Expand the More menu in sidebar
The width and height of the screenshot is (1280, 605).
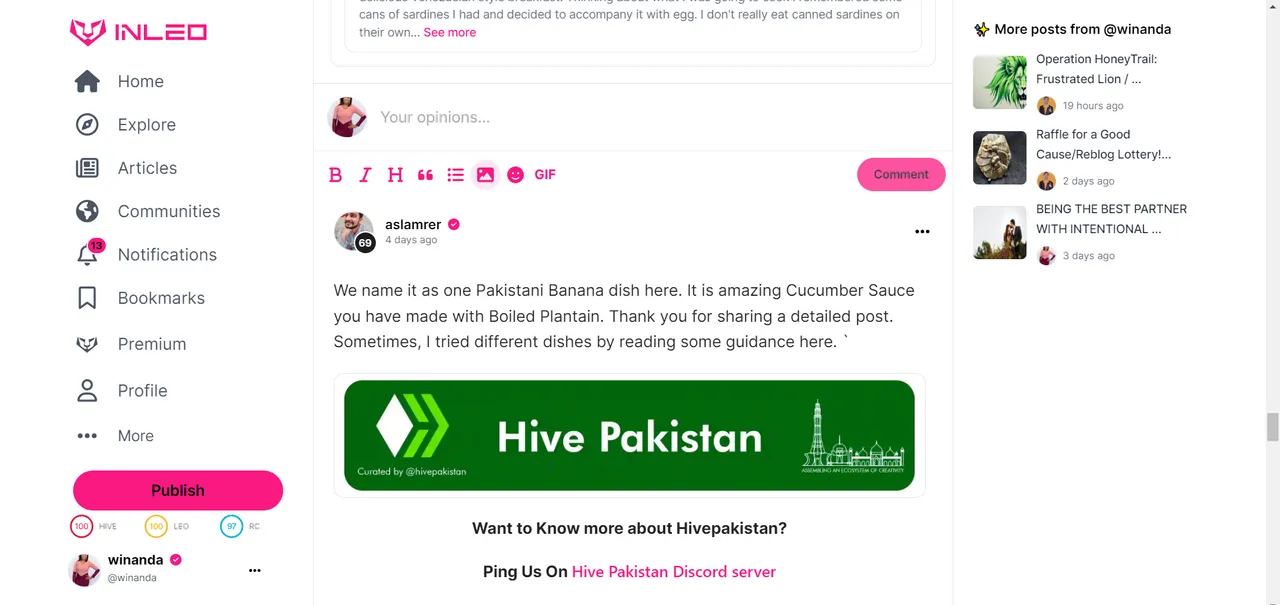coord(115,436)
